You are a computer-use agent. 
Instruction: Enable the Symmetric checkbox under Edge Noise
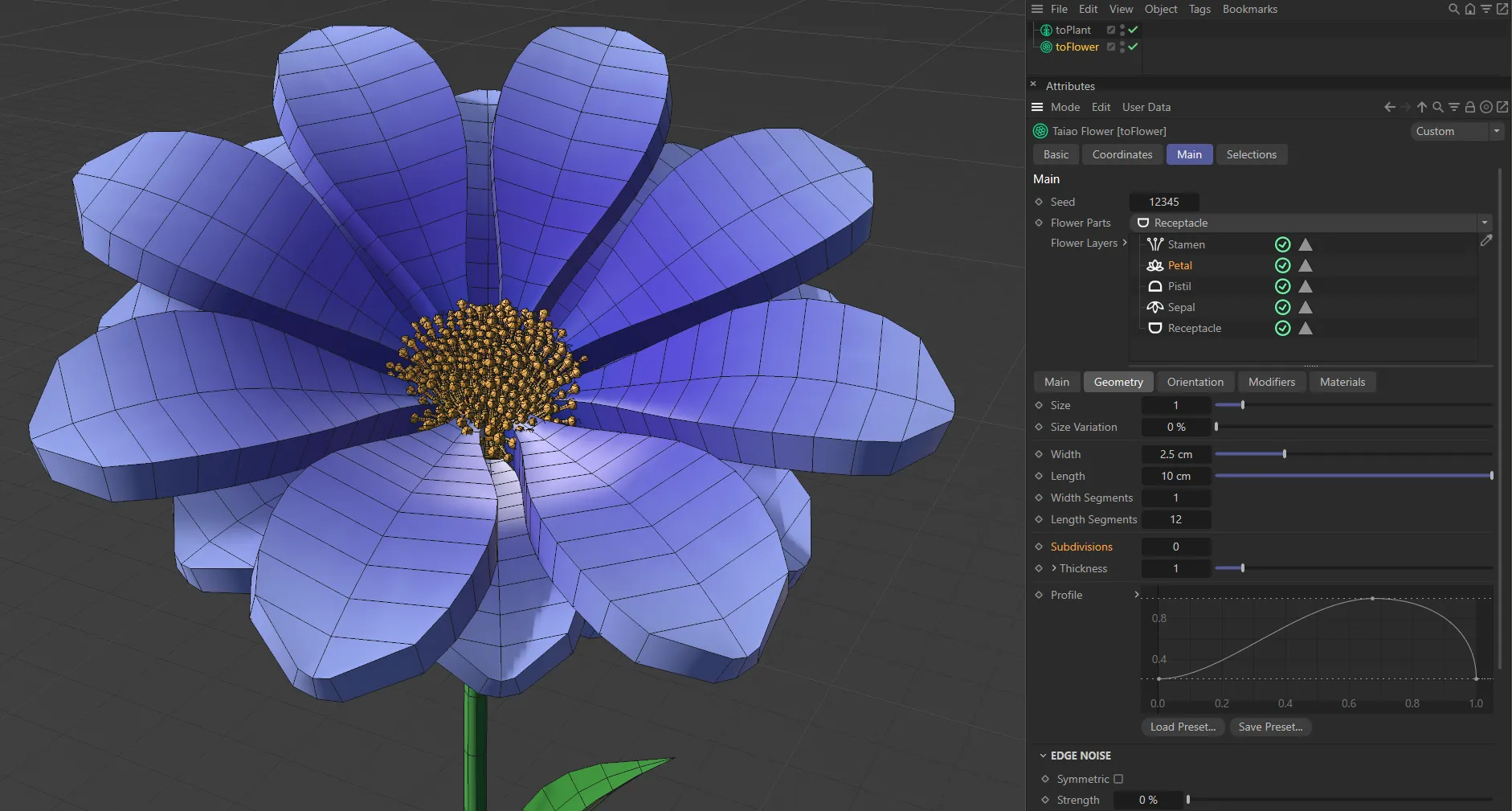pos(1120,779)
